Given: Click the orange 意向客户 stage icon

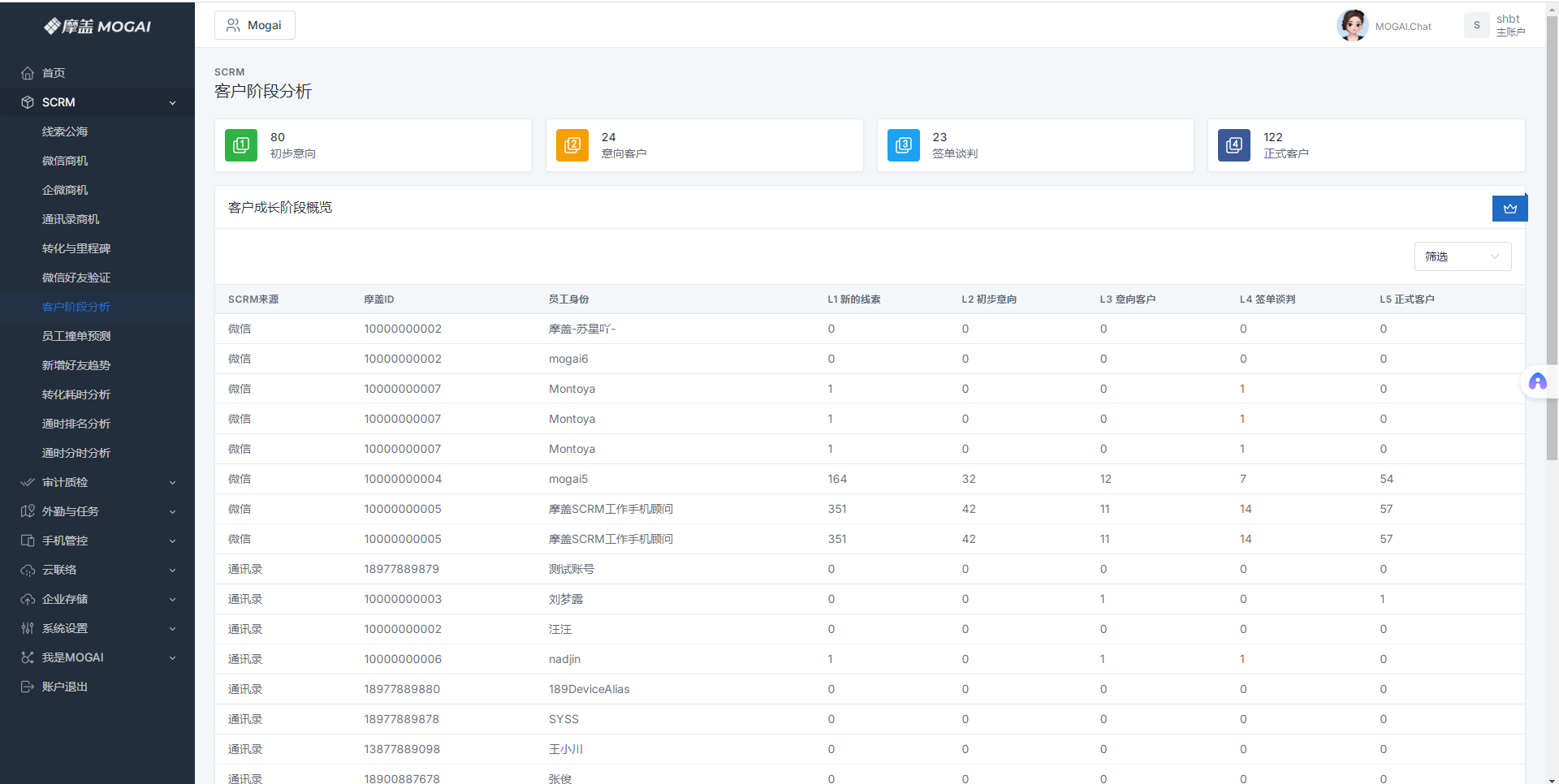Looking at the screenshot, I should pyautogui.click(x=572, y=145).
